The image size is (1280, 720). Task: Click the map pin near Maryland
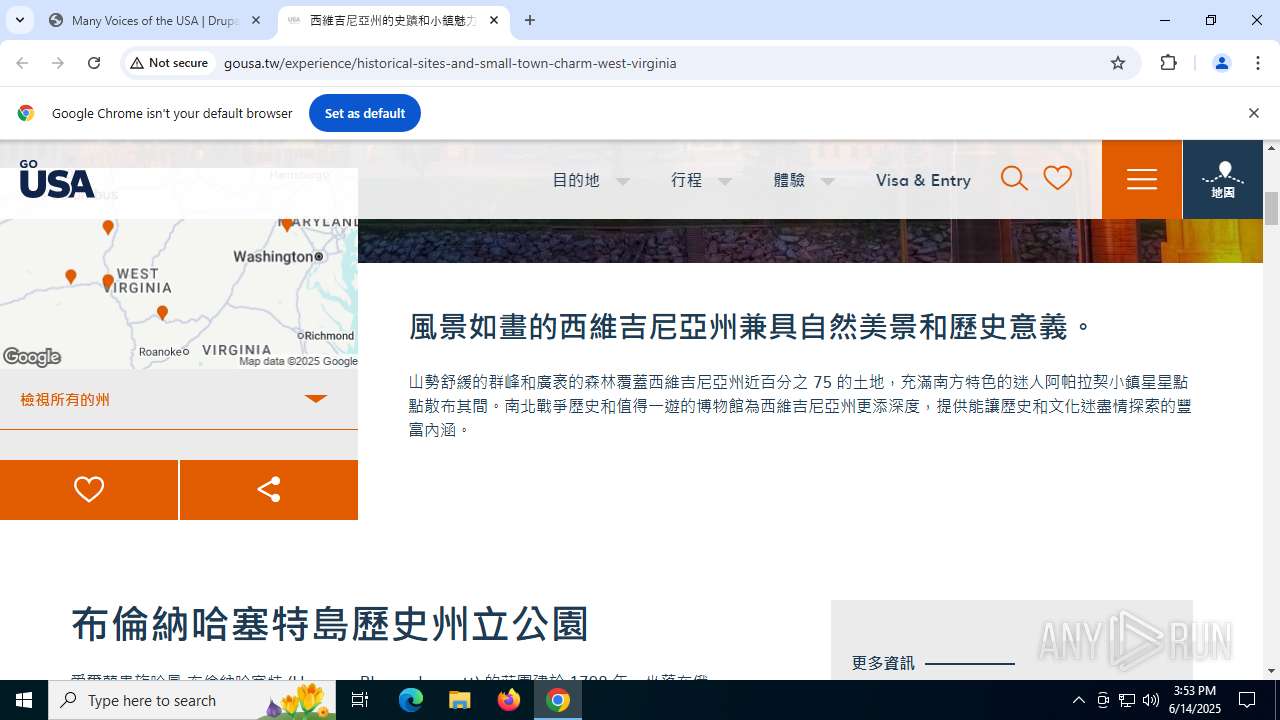[x=287, y=225]
